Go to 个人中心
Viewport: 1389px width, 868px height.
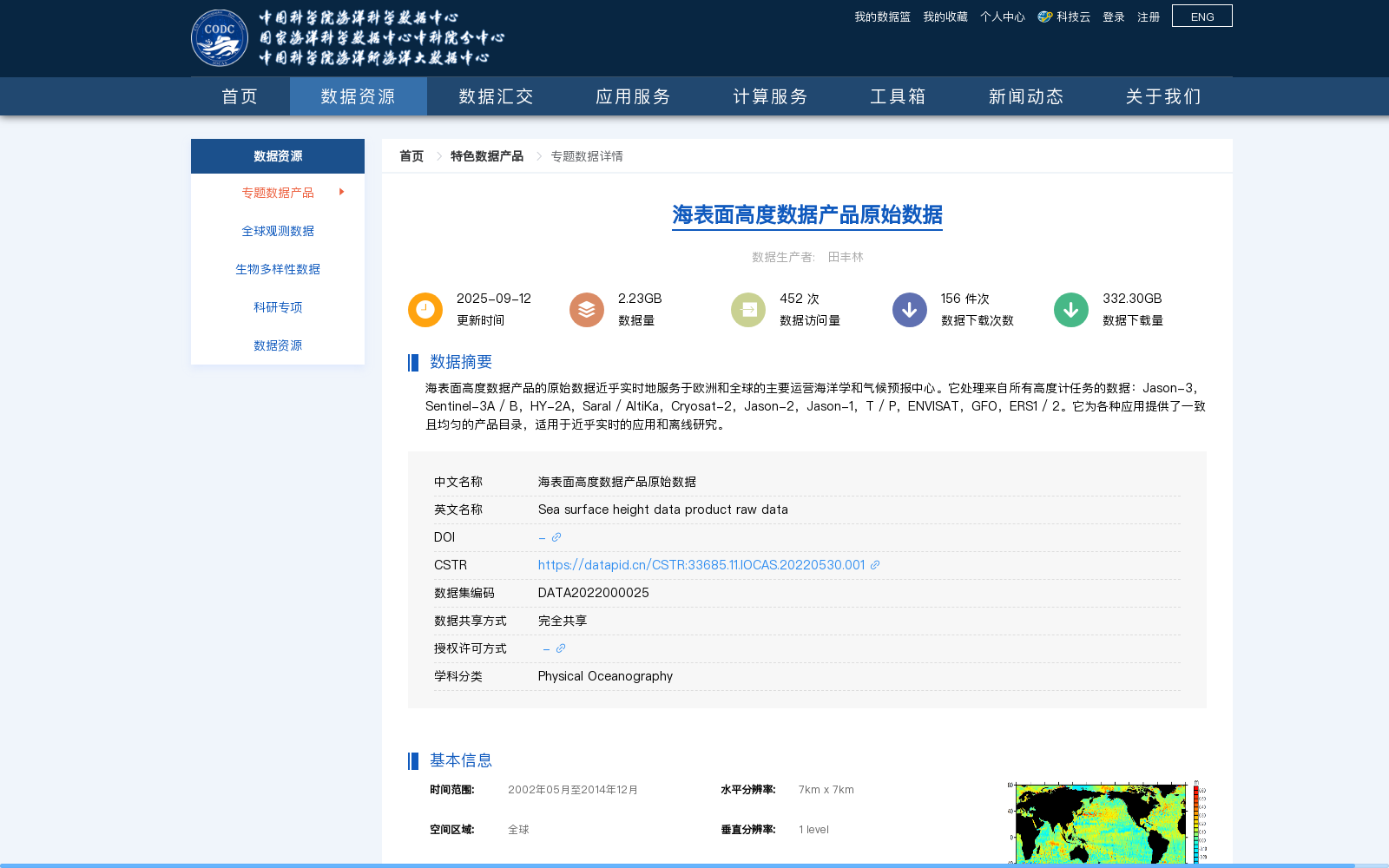pos(1003,16)
